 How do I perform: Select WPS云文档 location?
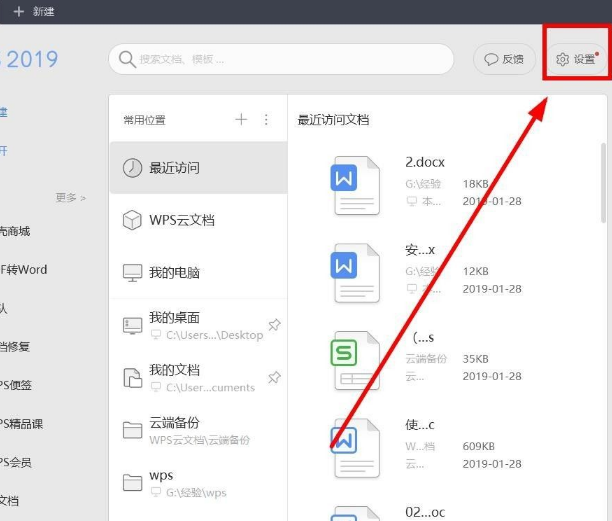point(199,220)
